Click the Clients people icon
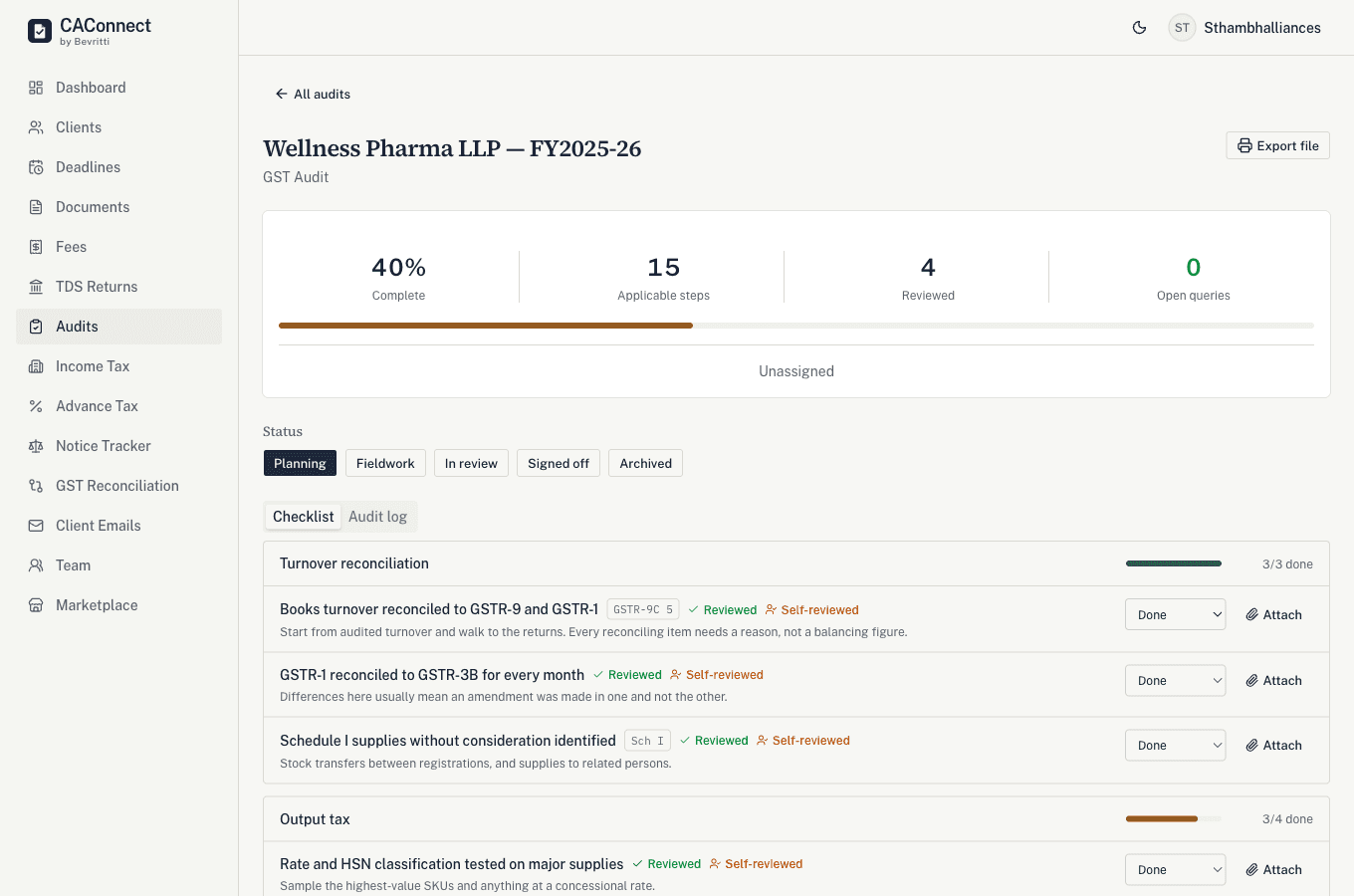 [36, 127]
